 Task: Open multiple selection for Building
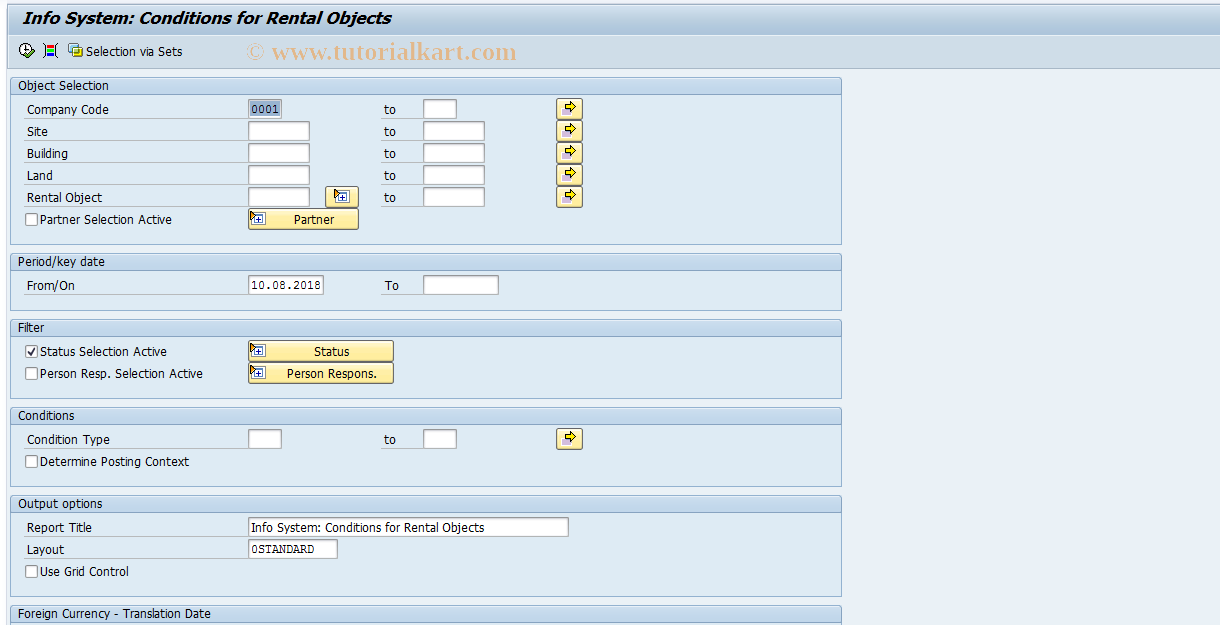click(569, 153)
